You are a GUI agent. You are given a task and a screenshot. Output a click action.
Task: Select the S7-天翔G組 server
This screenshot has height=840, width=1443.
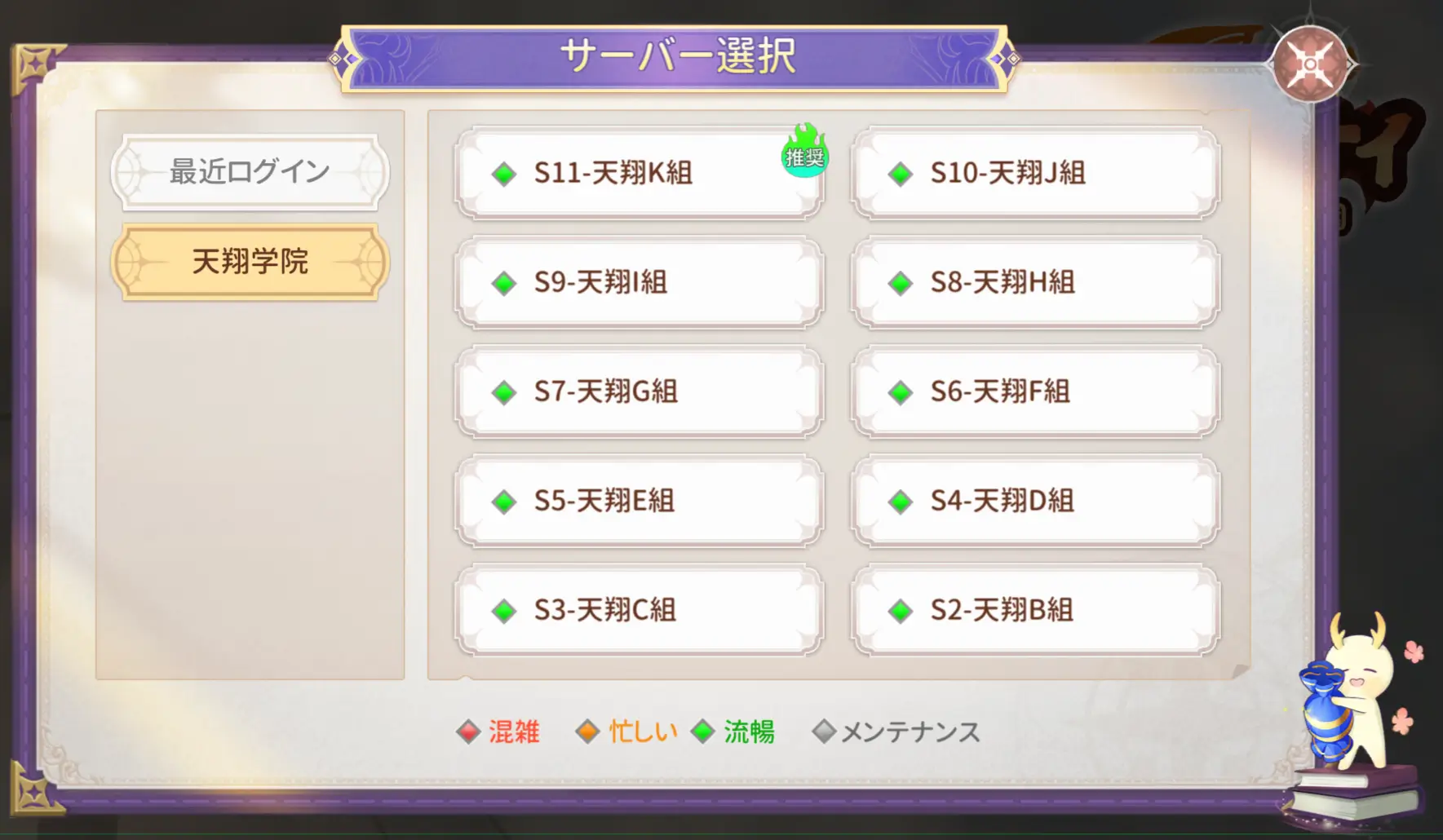tap(638, 392)
